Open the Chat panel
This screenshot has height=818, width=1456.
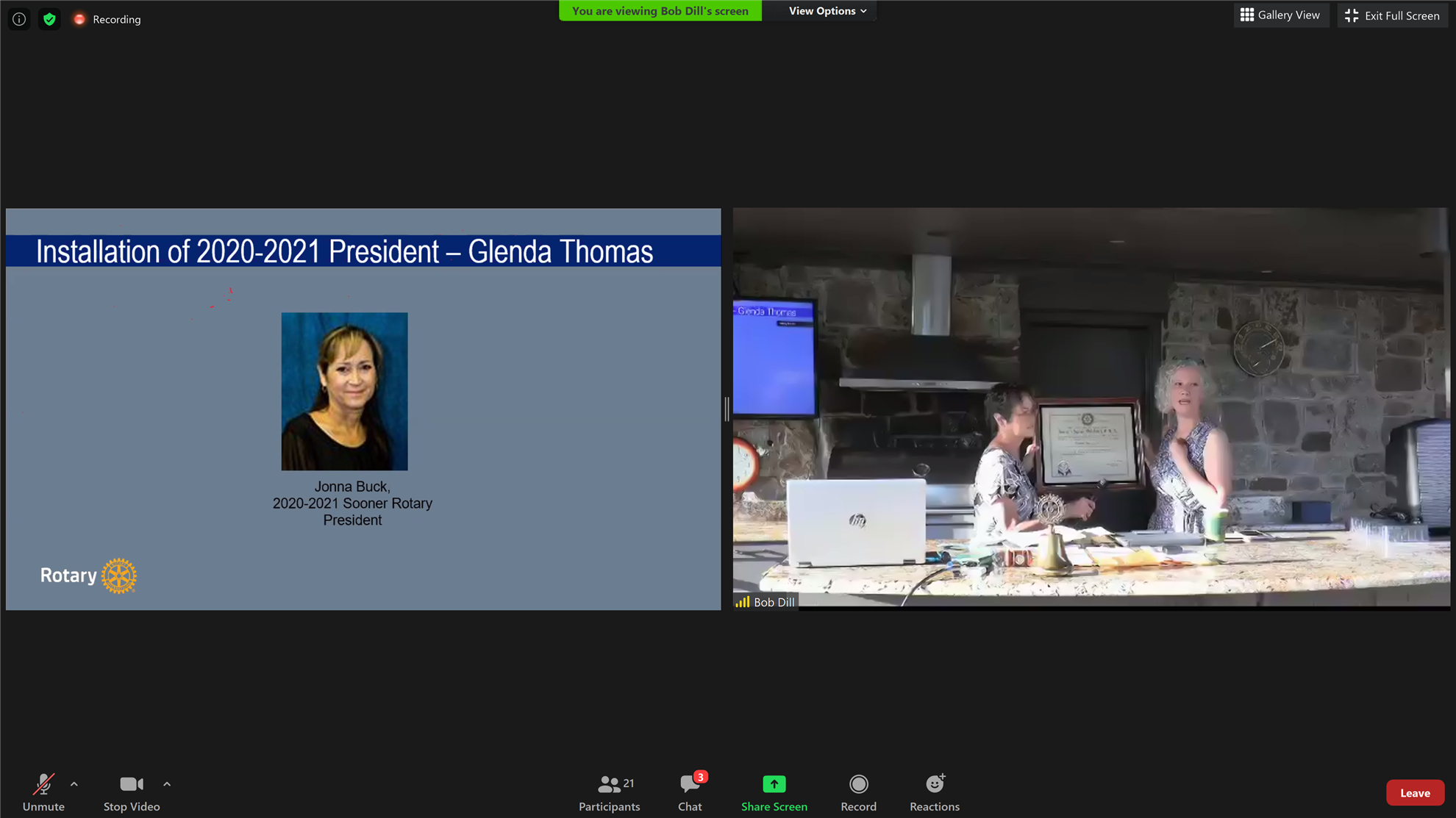[690, 792]
